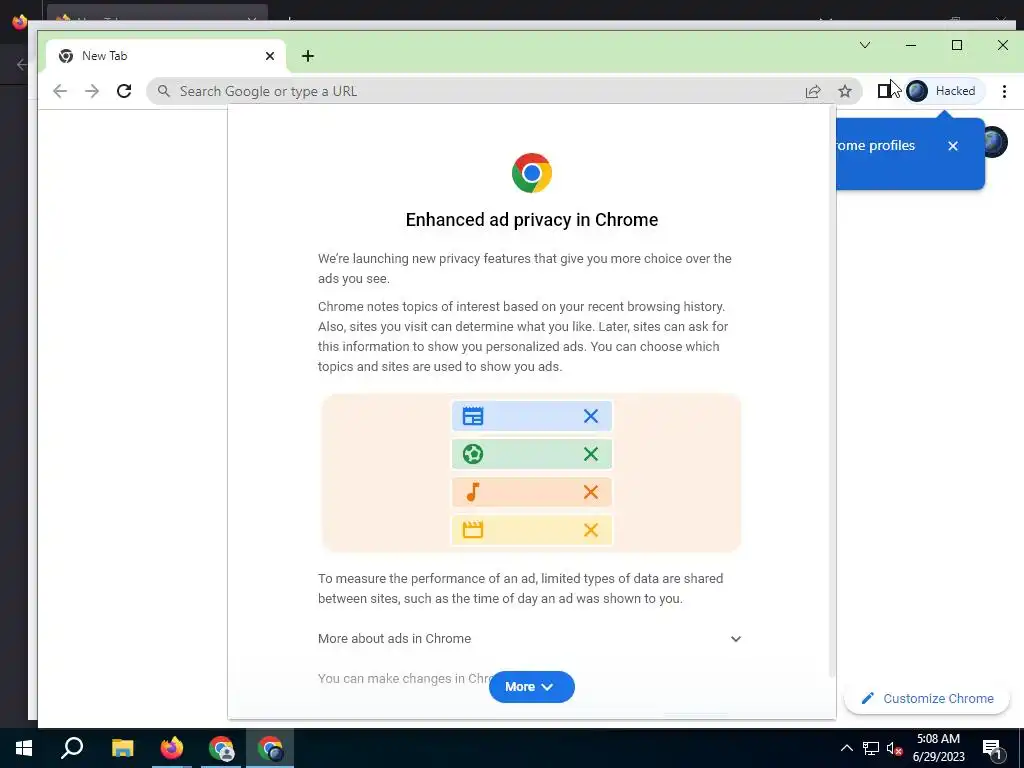Click the blue news topic icon

473,416
